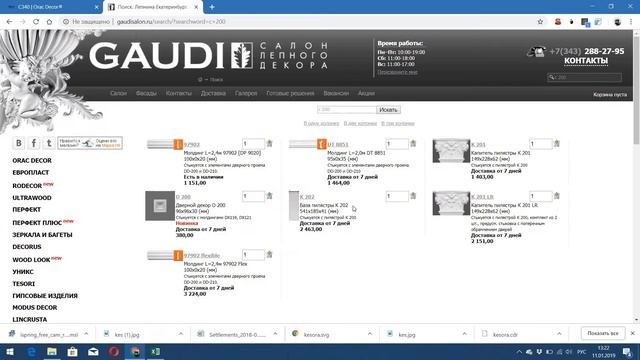Click the Facebook share icon

[x=34, y=143]
